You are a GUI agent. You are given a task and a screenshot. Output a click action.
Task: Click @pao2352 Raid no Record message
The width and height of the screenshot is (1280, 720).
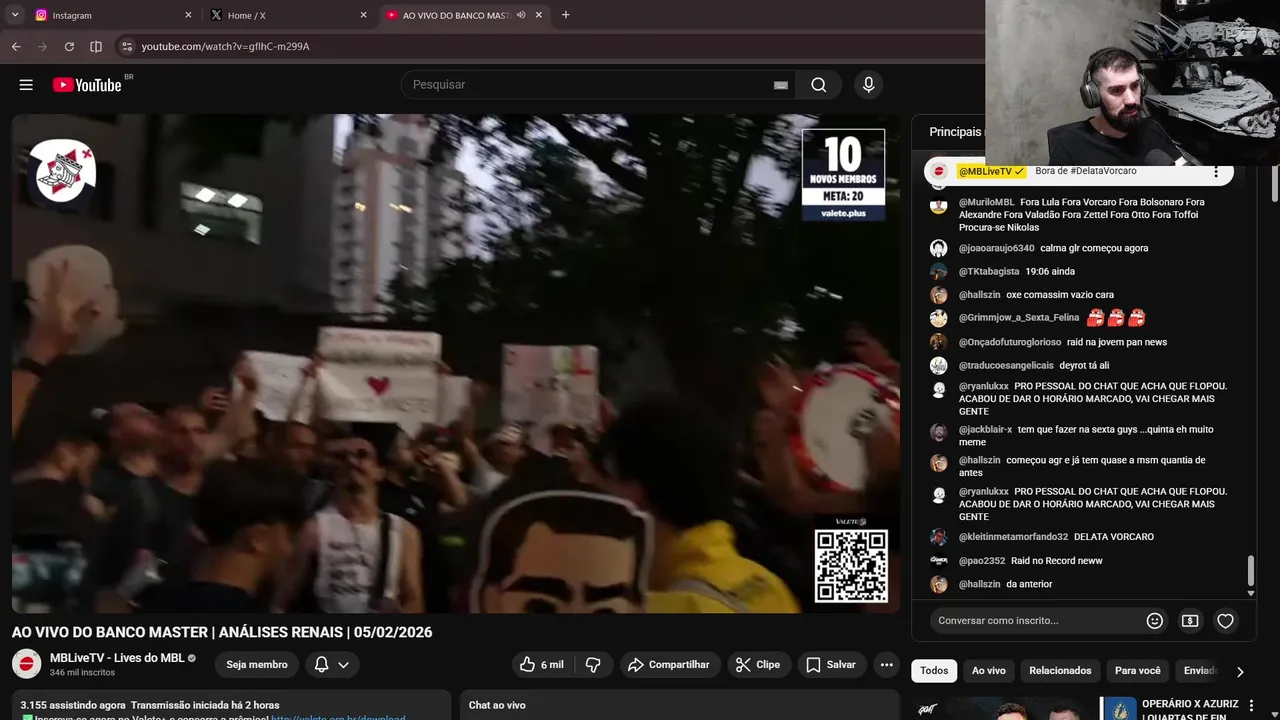tap(1085, 561)
